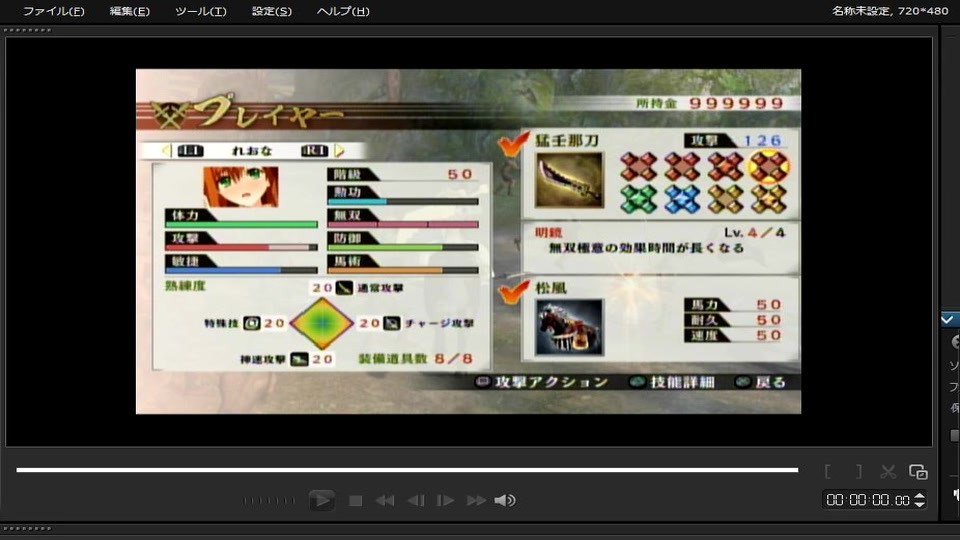960x540 pixels.
Task: Open the ファイル(F) menu
Action: point(53,11)
